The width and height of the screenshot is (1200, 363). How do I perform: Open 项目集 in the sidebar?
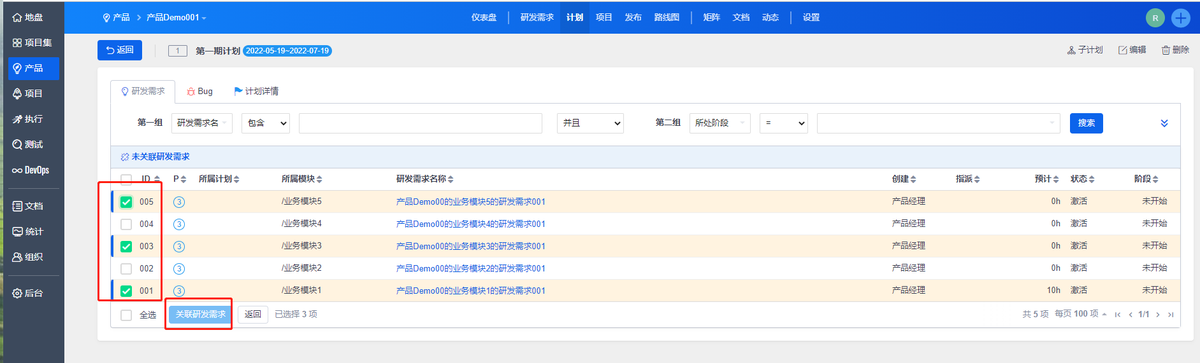coord(33,44)
